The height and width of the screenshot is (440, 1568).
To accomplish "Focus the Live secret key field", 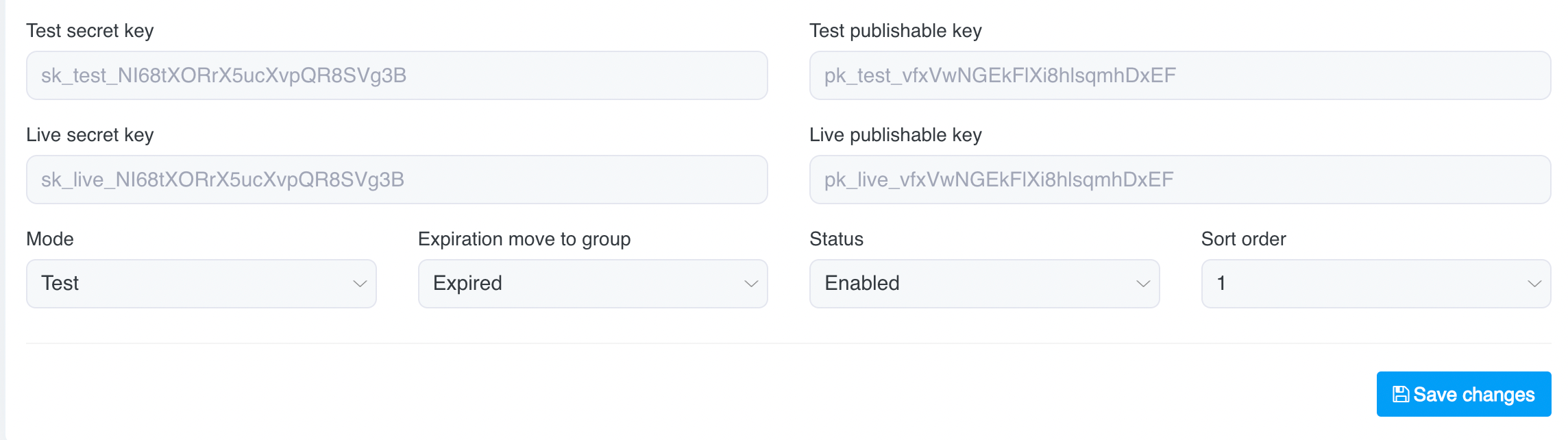I will tap(396, 180).
